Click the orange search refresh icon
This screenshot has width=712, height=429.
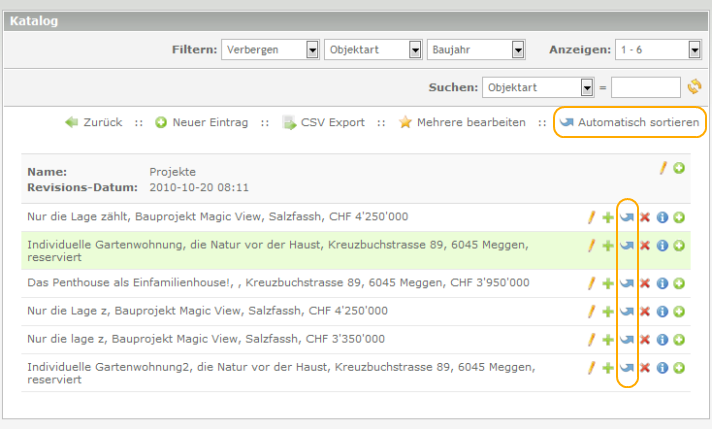[694, 87]
